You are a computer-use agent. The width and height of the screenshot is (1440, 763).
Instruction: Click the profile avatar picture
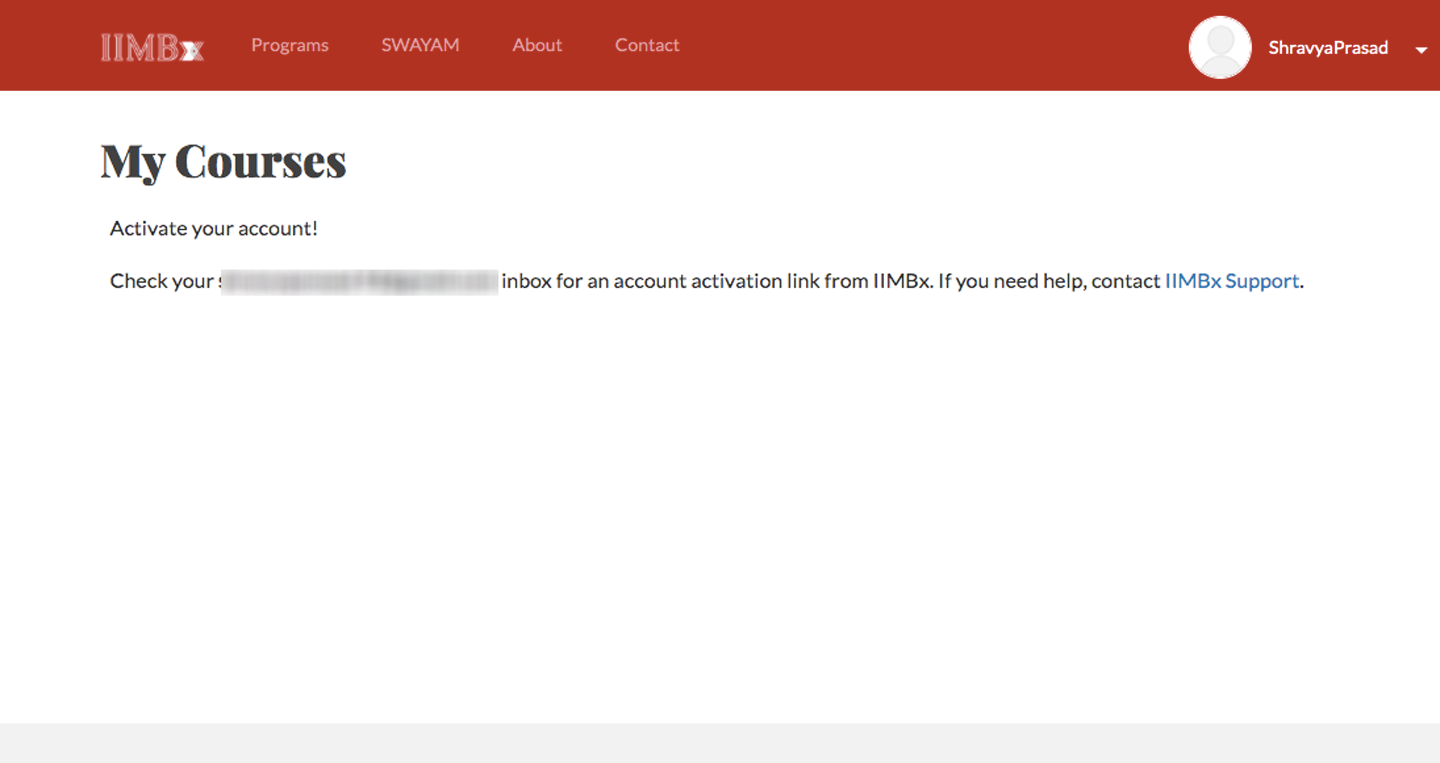[x=1219, y=47]
